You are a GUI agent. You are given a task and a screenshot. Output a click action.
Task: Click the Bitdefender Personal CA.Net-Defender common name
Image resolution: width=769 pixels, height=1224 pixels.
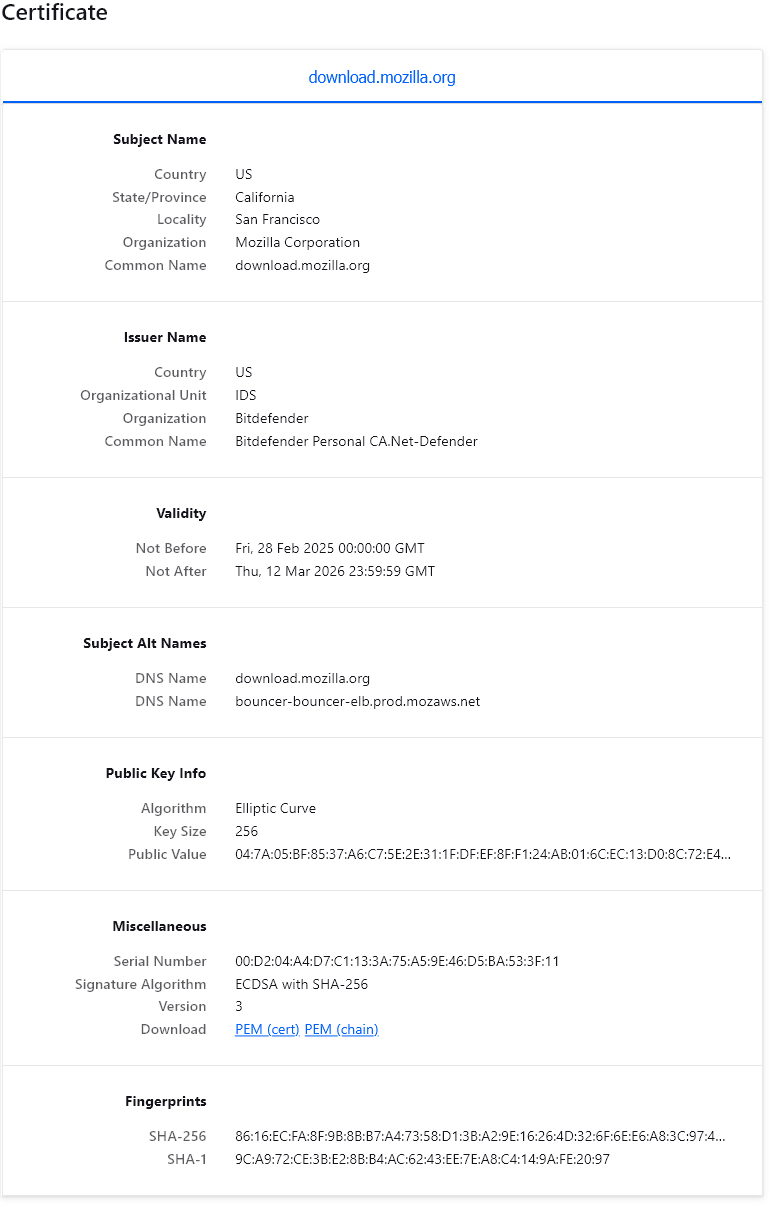(x=356, y=441)
